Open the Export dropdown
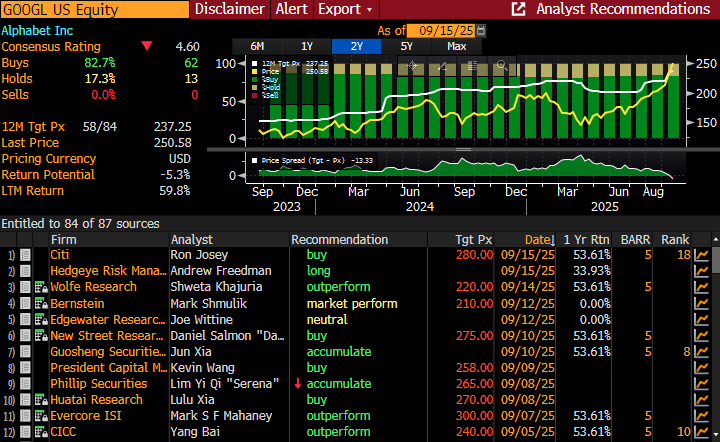 [x=346, y=9]
